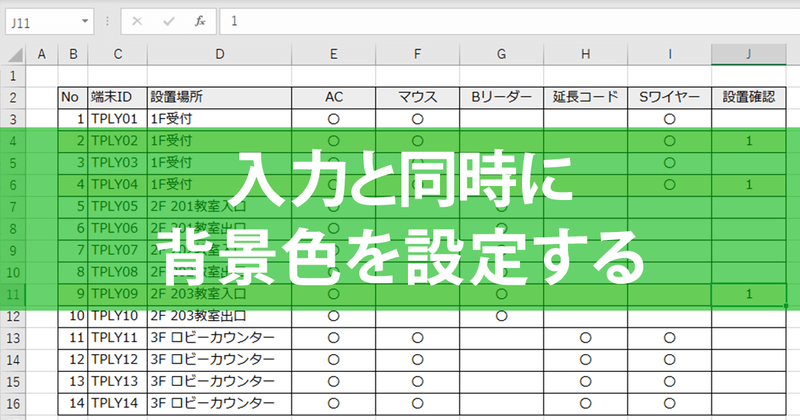Click the '設置確認' header cell
This screenshot has height=420, width=800.
748,97
